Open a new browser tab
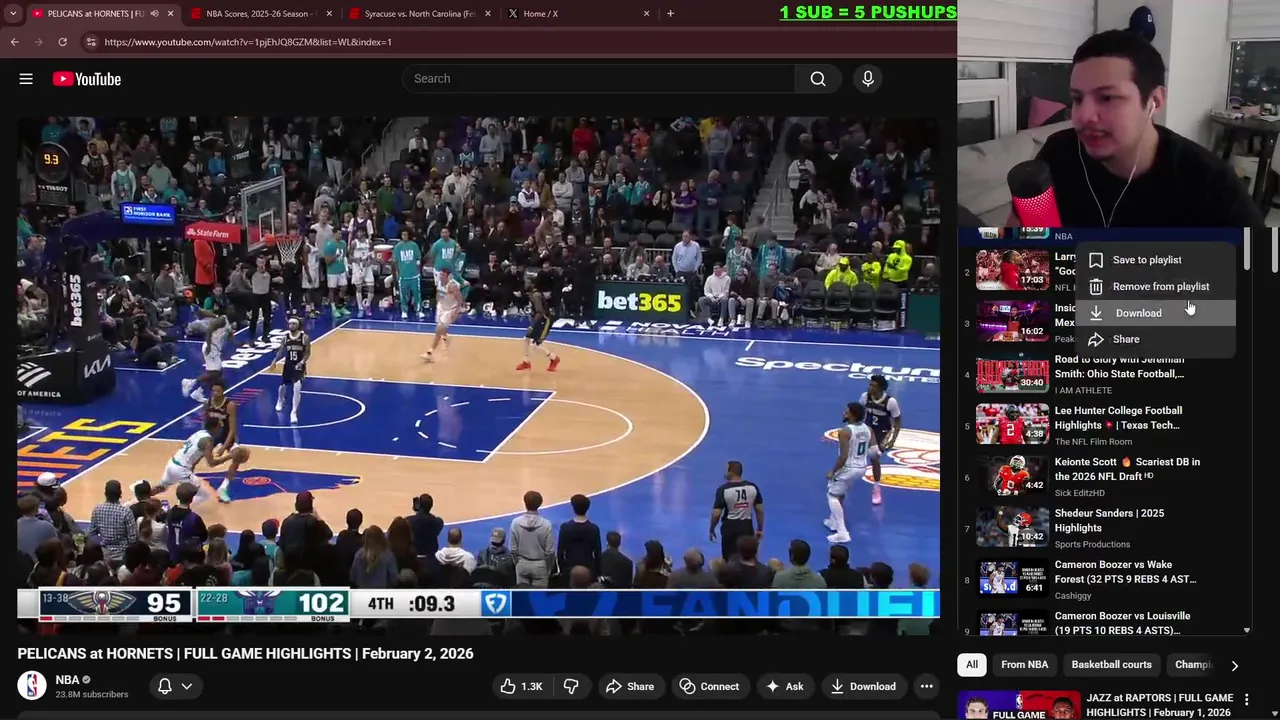Image resolution: width=1280 pixels, height=720 pixels. coord(670,14)
